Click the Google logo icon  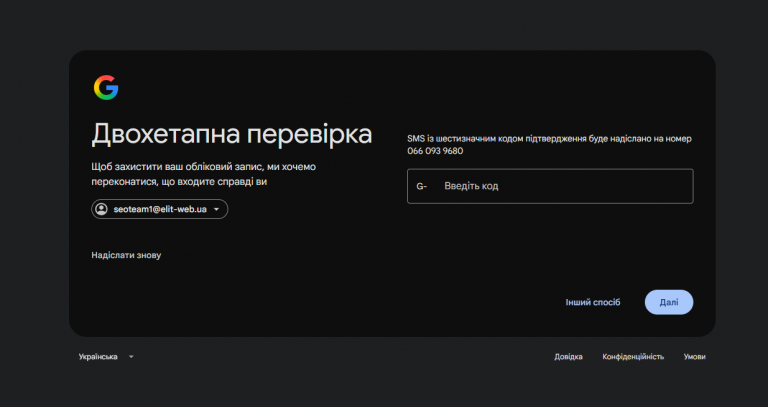coord(106,88)
